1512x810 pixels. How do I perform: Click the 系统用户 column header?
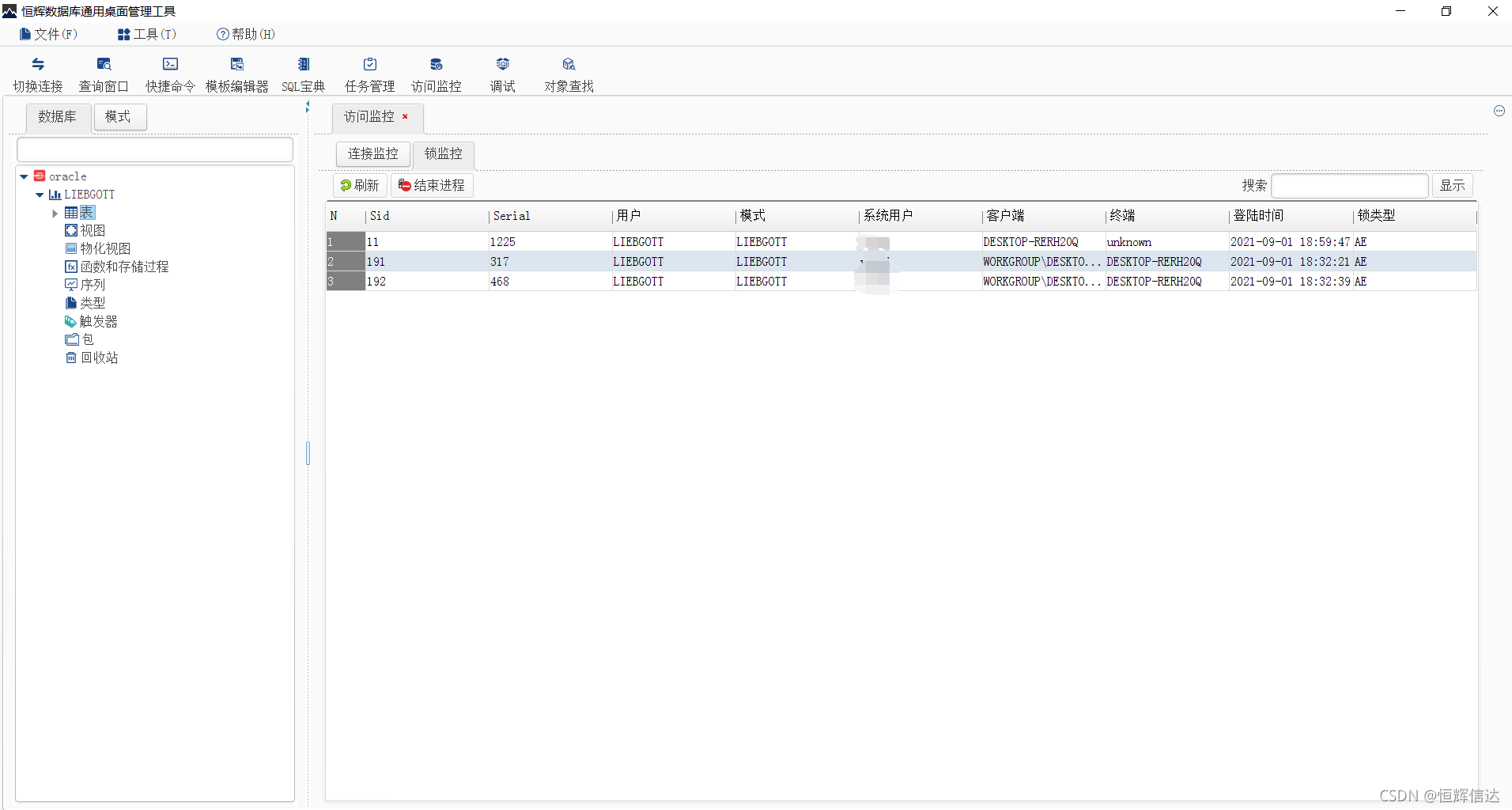click(x=920, y=216)
